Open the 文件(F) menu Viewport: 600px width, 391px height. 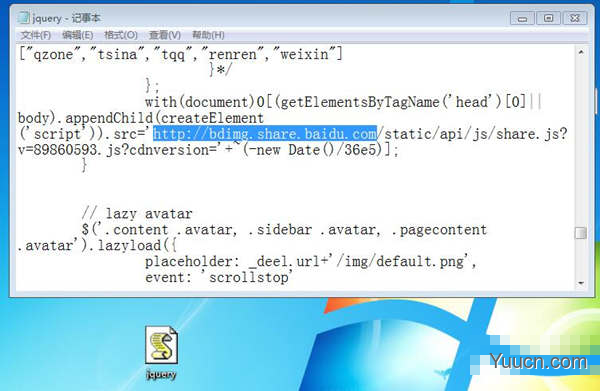[x=35, y=35]
